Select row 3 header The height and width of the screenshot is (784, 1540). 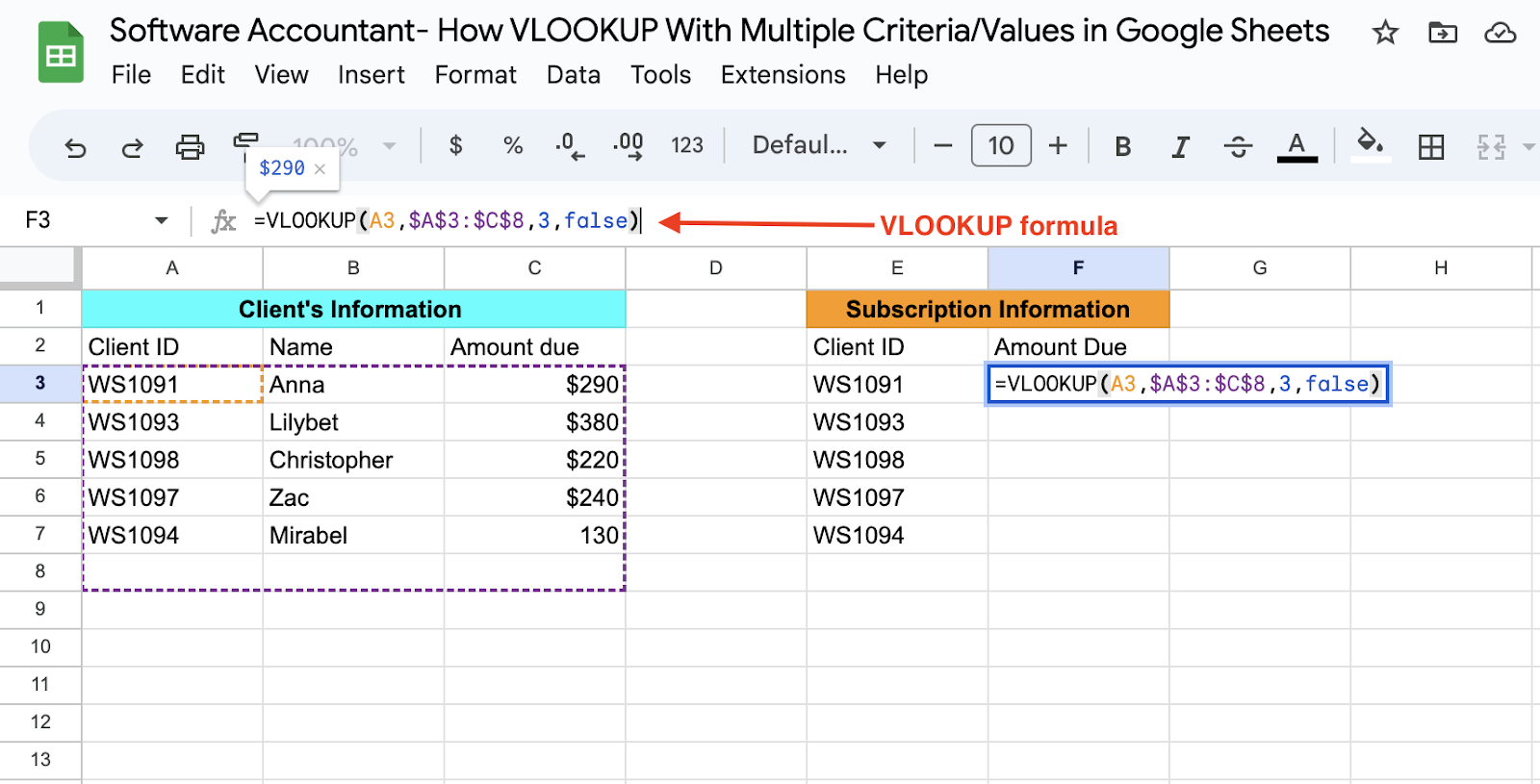(x=40, y=383)
